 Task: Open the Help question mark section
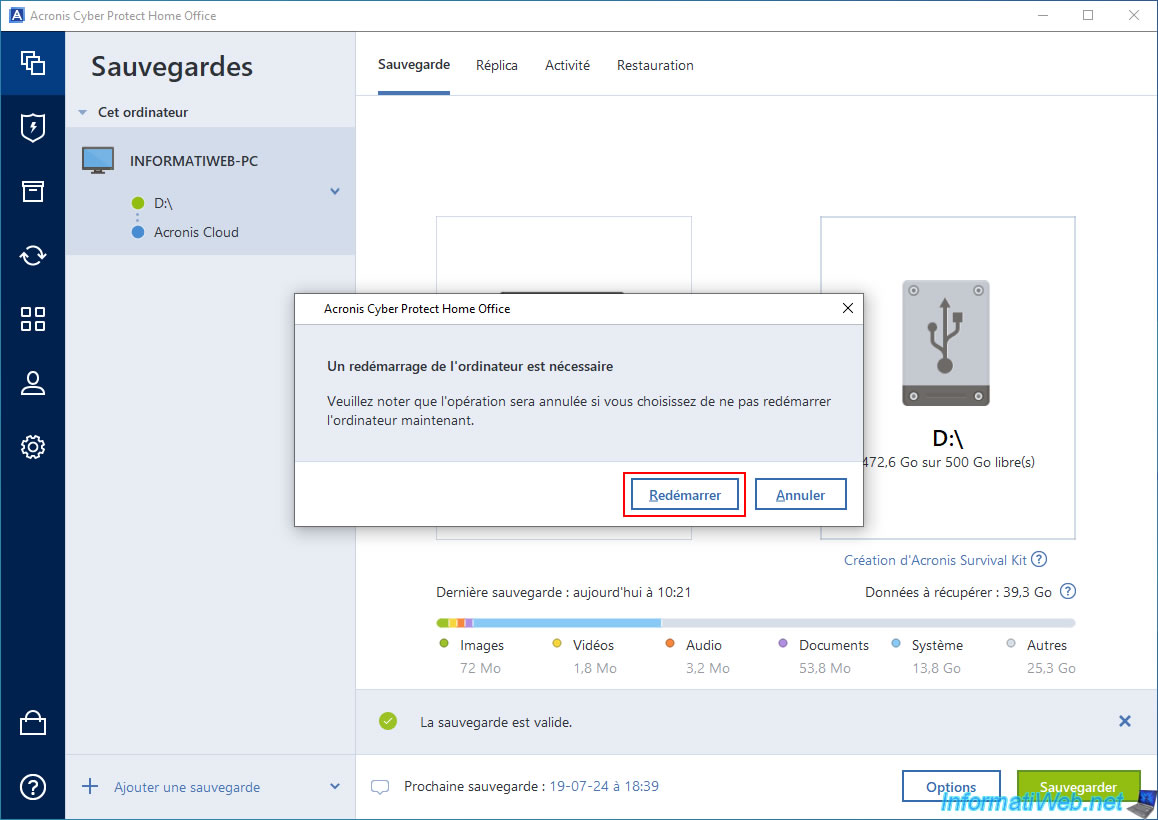point(32,787)
